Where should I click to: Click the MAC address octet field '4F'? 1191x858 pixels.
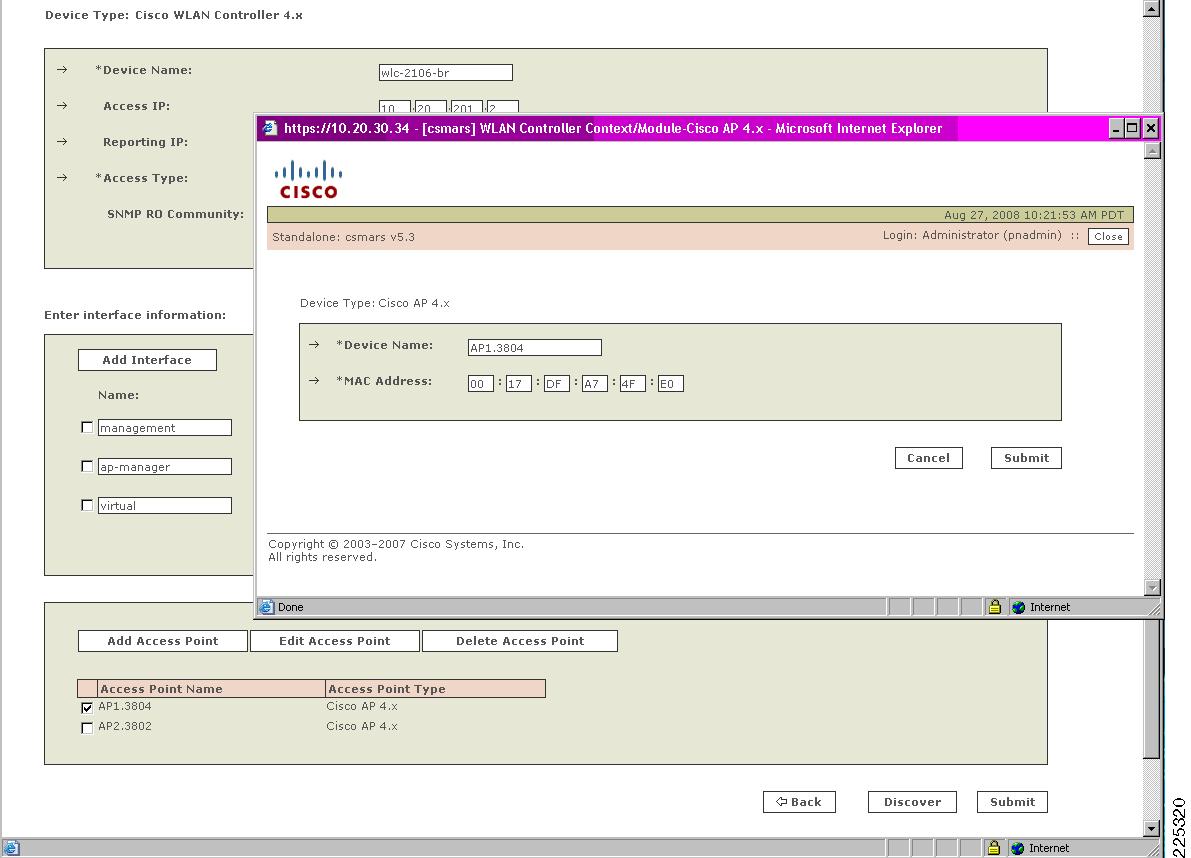633,383
